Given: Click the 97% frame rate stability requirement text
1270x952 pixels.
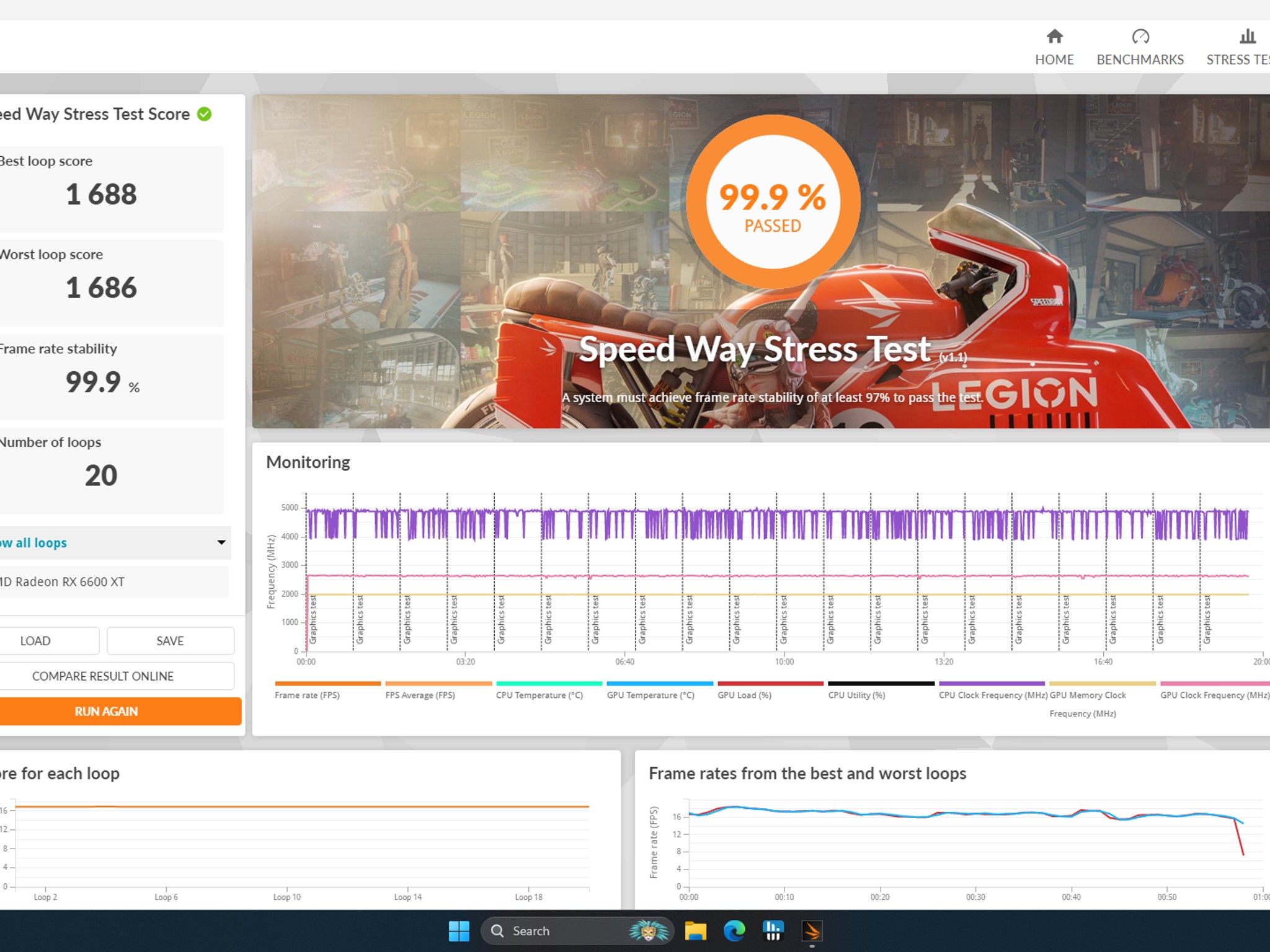Looking at the screenshot, I should pos(773,397).
